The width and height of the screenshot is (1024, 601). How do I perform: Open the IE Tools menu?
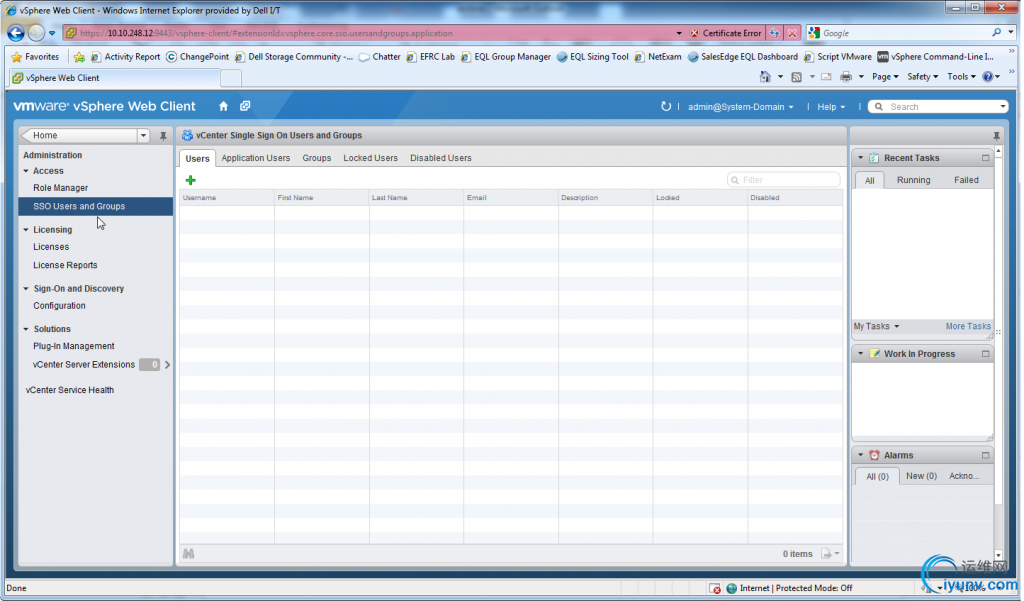(x=961, y=77)
